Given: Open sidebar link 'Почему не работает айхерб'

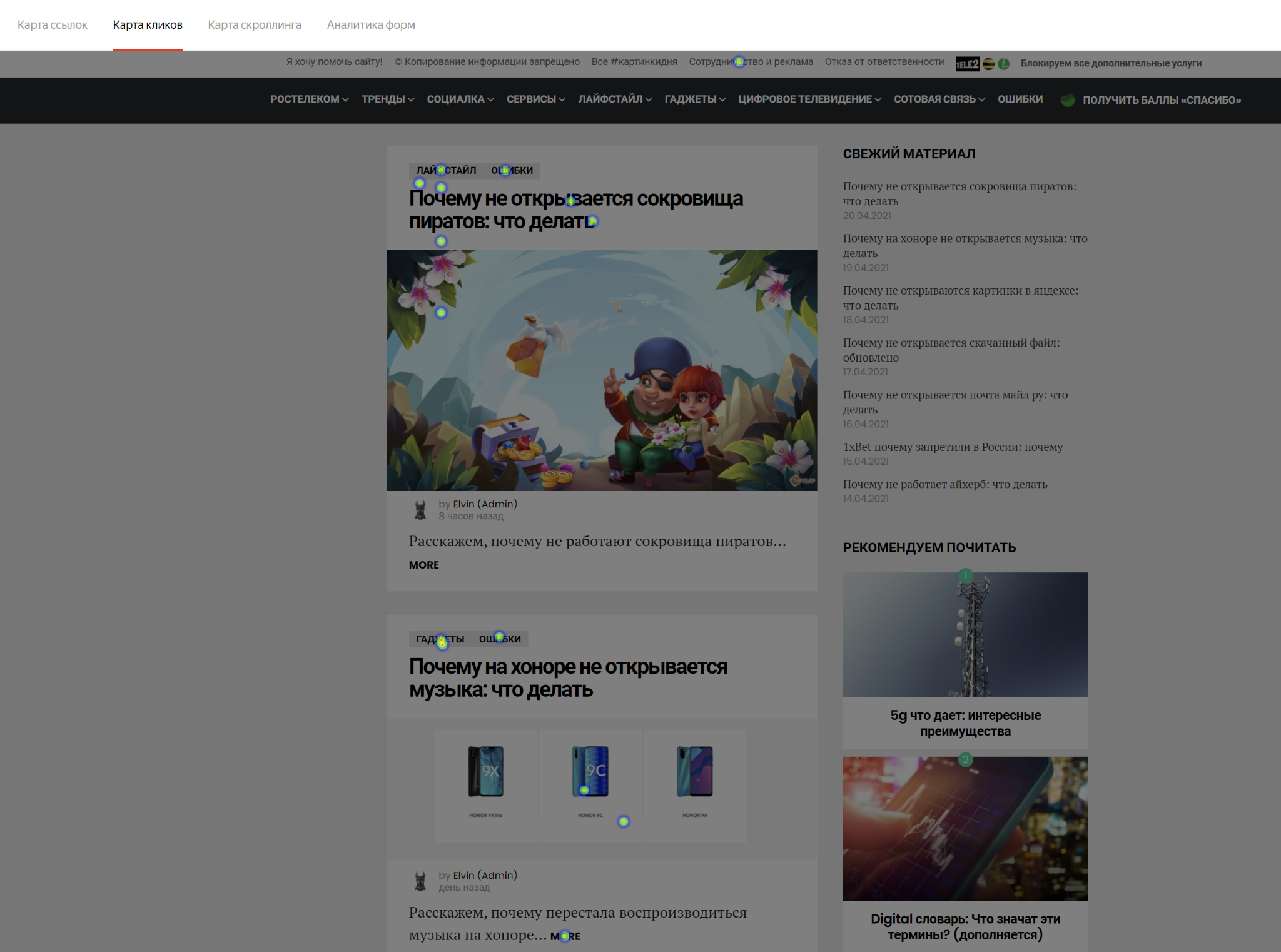Looking at the screenshot, I should 945,484.
